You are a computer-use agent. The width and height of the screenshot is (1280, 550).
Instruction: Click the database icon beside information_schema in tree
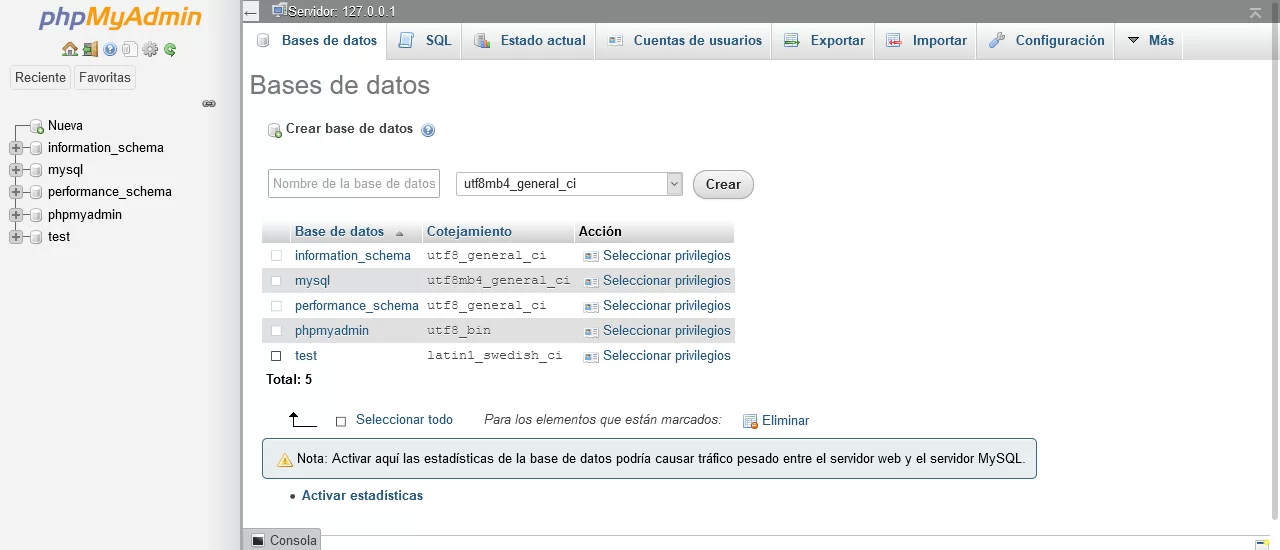click(36, 148)
